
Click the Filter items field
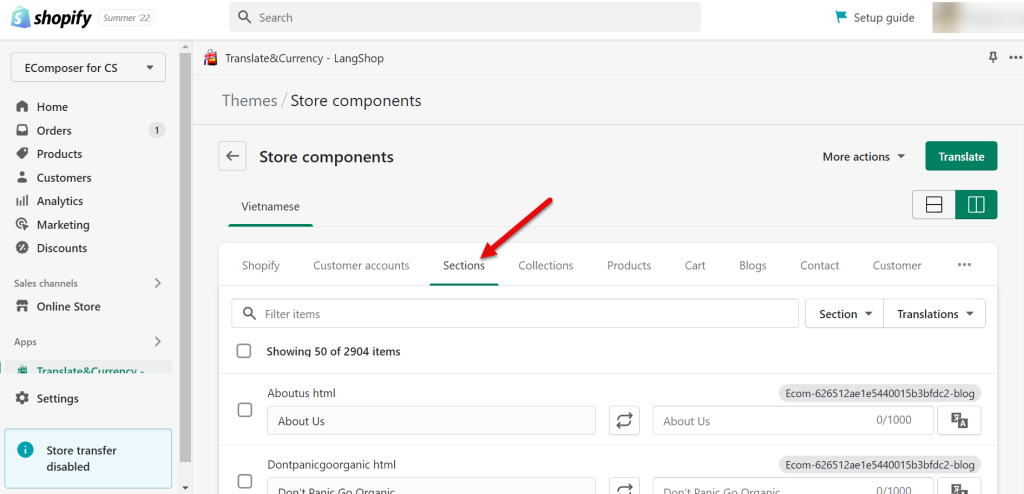click(515, 314)
